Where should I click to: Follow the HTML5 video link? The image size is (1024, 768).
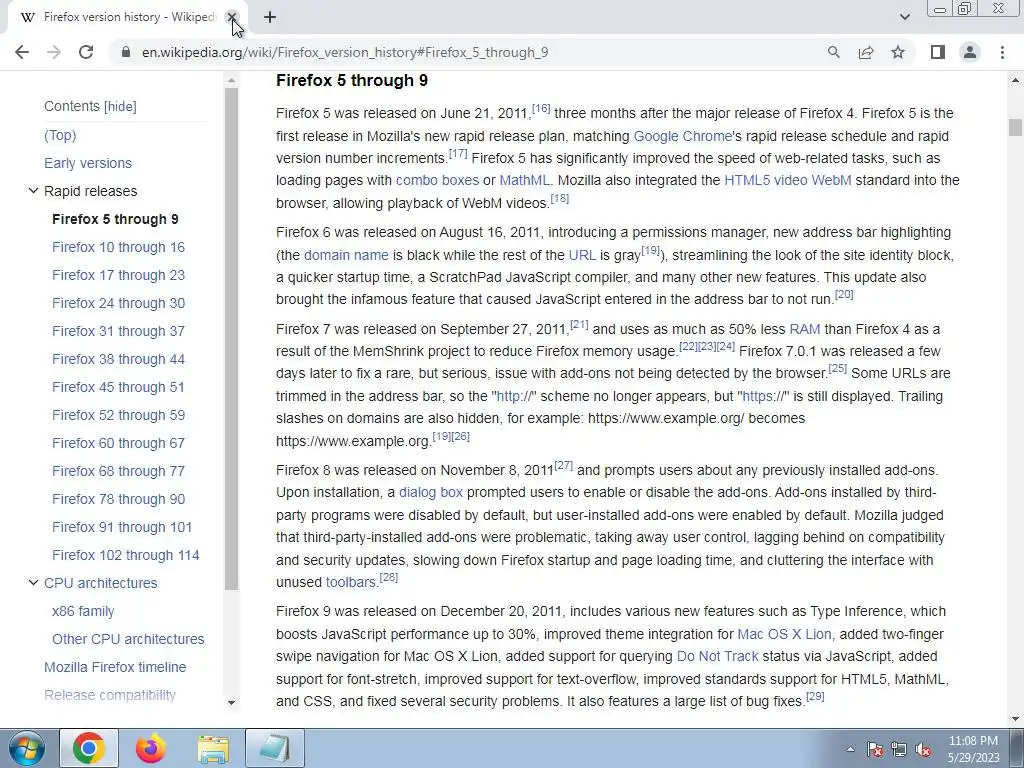pyautogui.click(x=766, y=180)
